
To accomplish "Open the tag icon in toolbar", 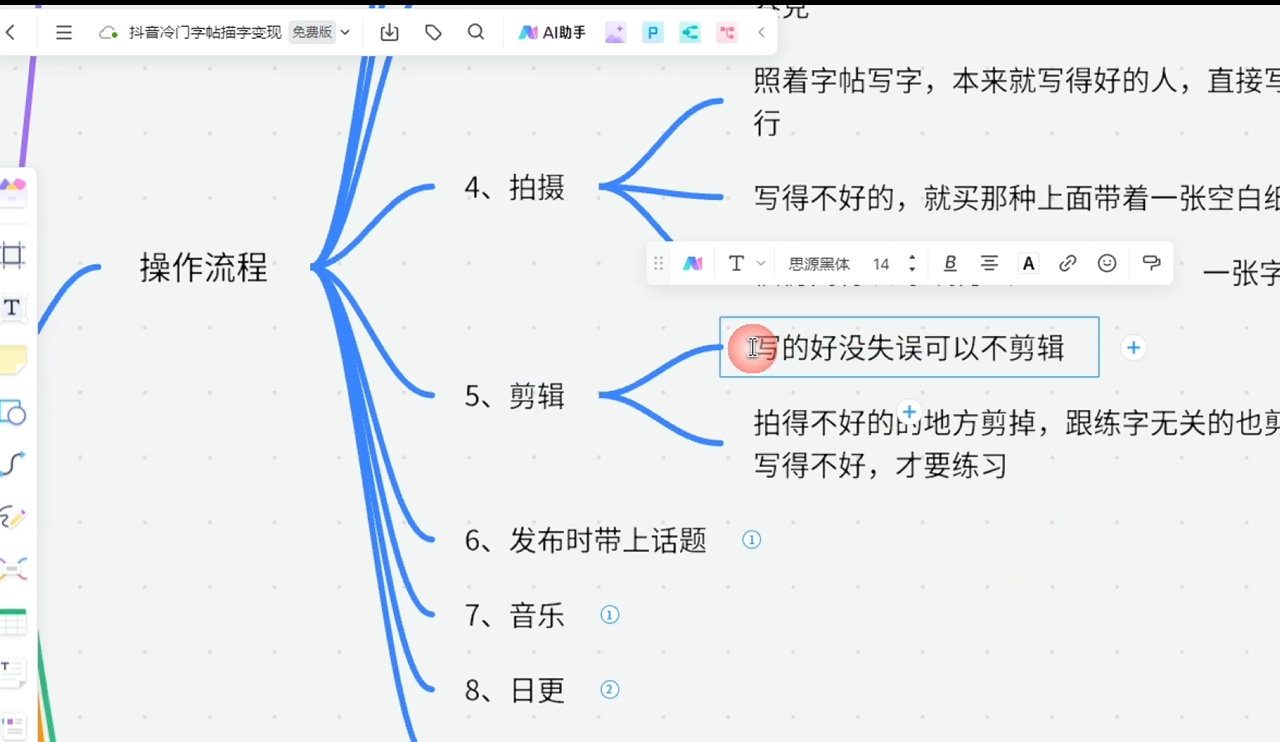I will (x=433, y=33).
